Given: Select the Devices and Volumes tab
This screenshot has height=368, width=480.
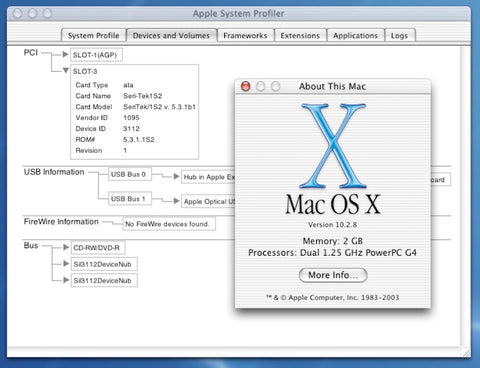Looking at the screenshot, I should (171, 36).
